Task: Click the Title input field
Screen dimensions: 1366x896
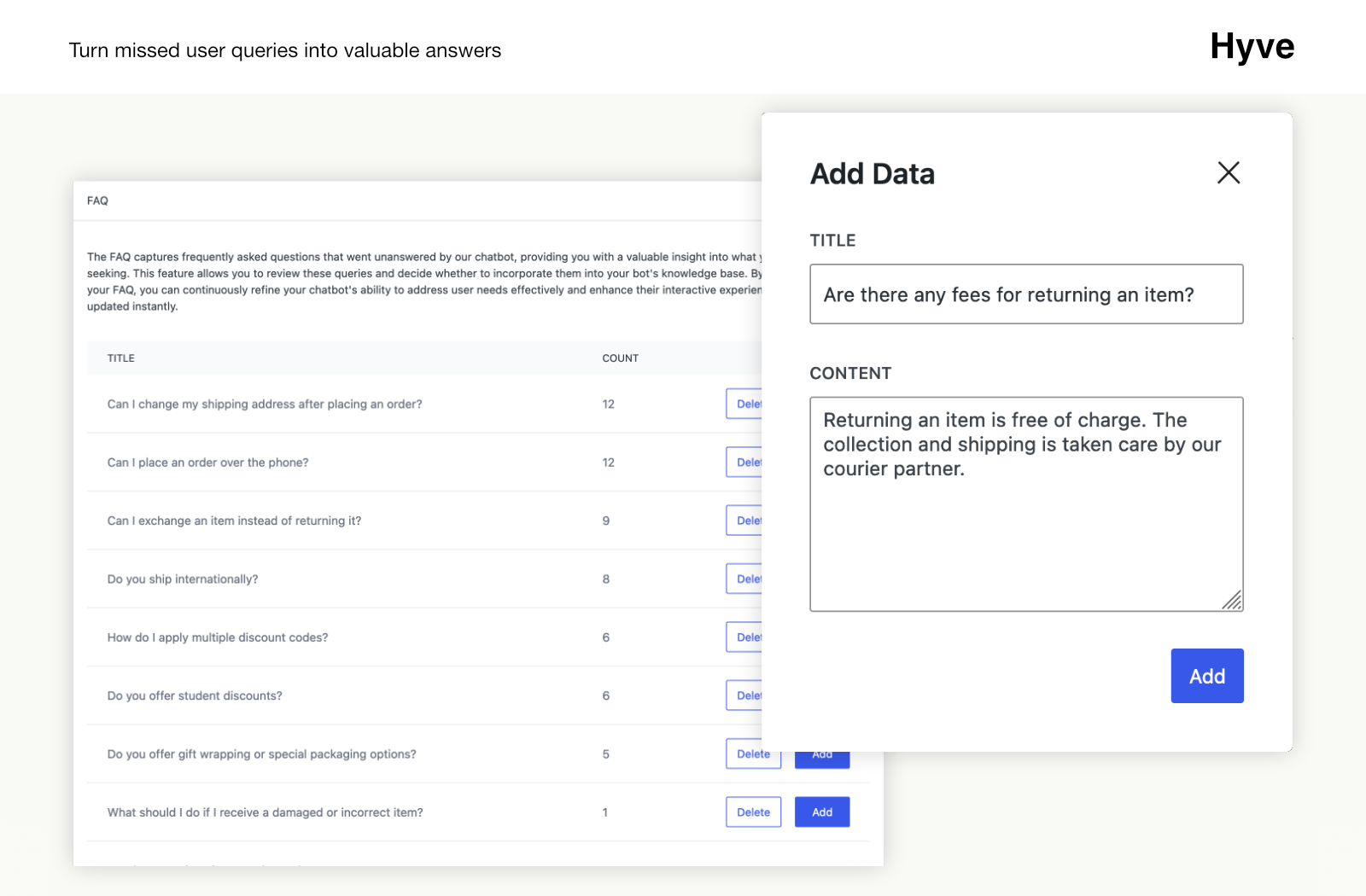Action: [1025, 294]
